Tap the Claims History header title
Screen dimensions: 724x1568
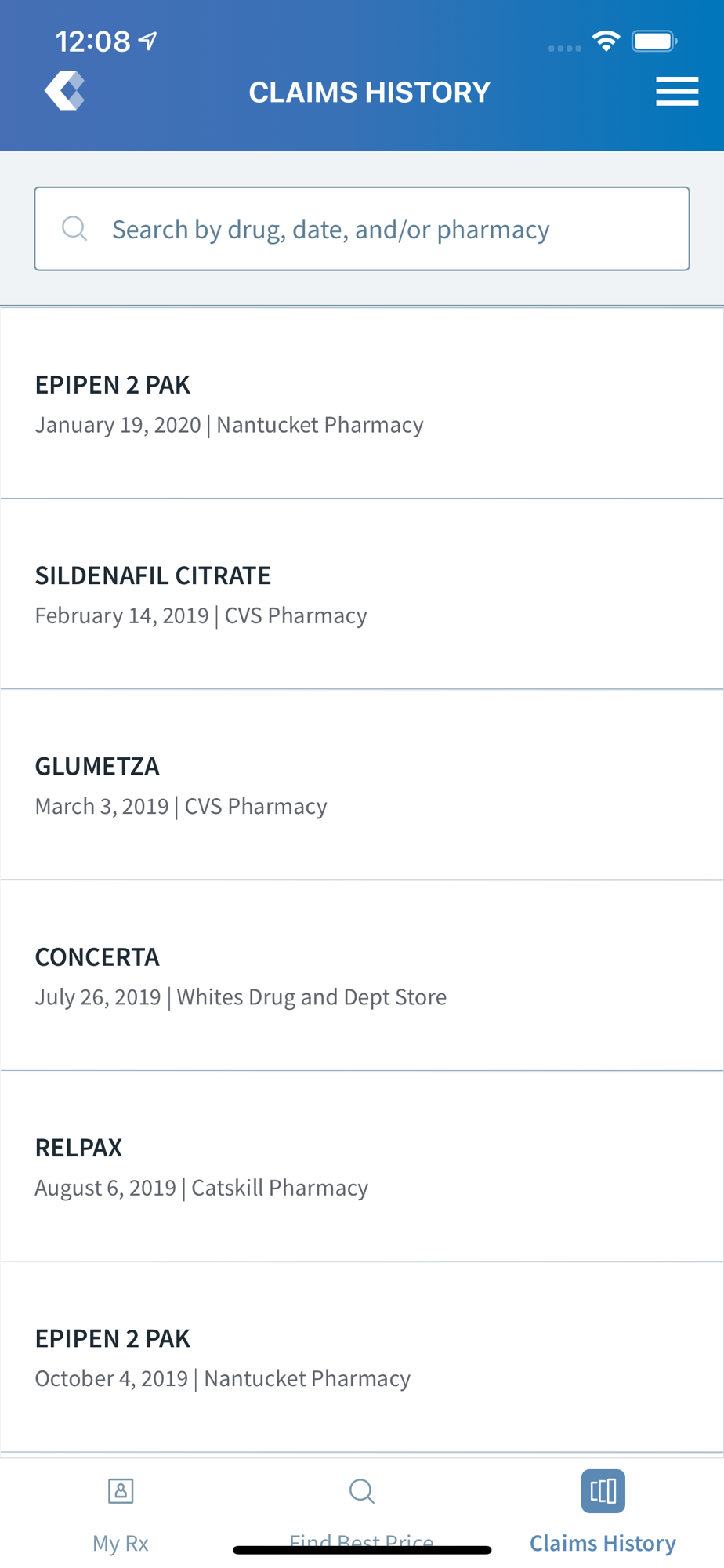pyautogui.click(x=369, y=93)
